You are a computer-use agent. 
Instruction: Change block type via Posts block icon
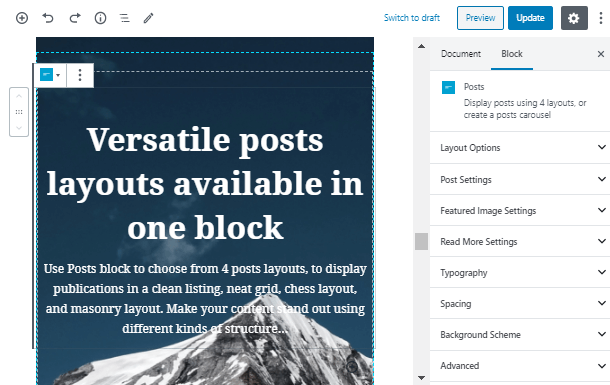tap(50, 75)
